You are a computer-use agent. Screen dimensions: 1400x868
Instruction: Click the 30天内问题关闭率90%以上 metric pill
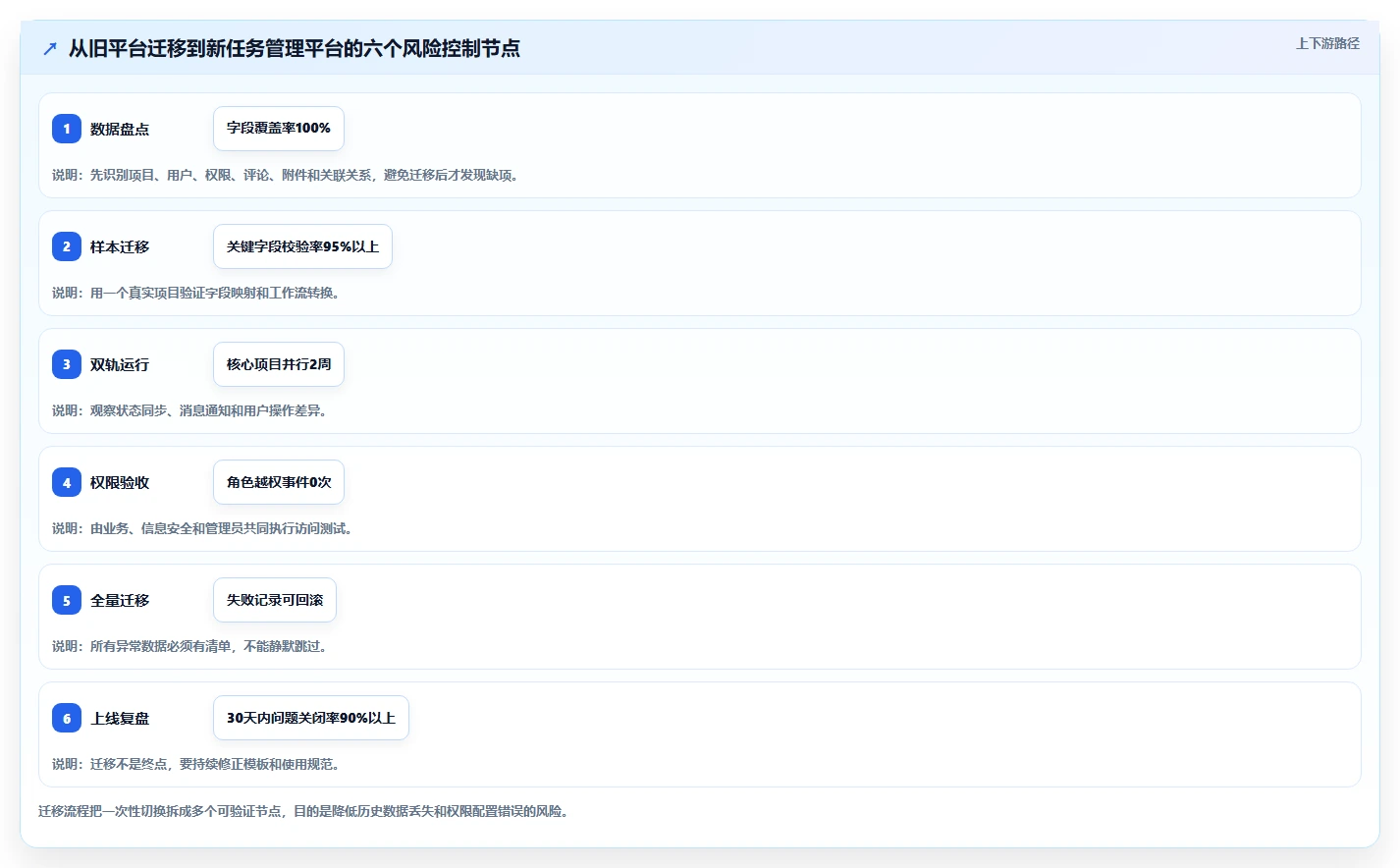[311, 718]
